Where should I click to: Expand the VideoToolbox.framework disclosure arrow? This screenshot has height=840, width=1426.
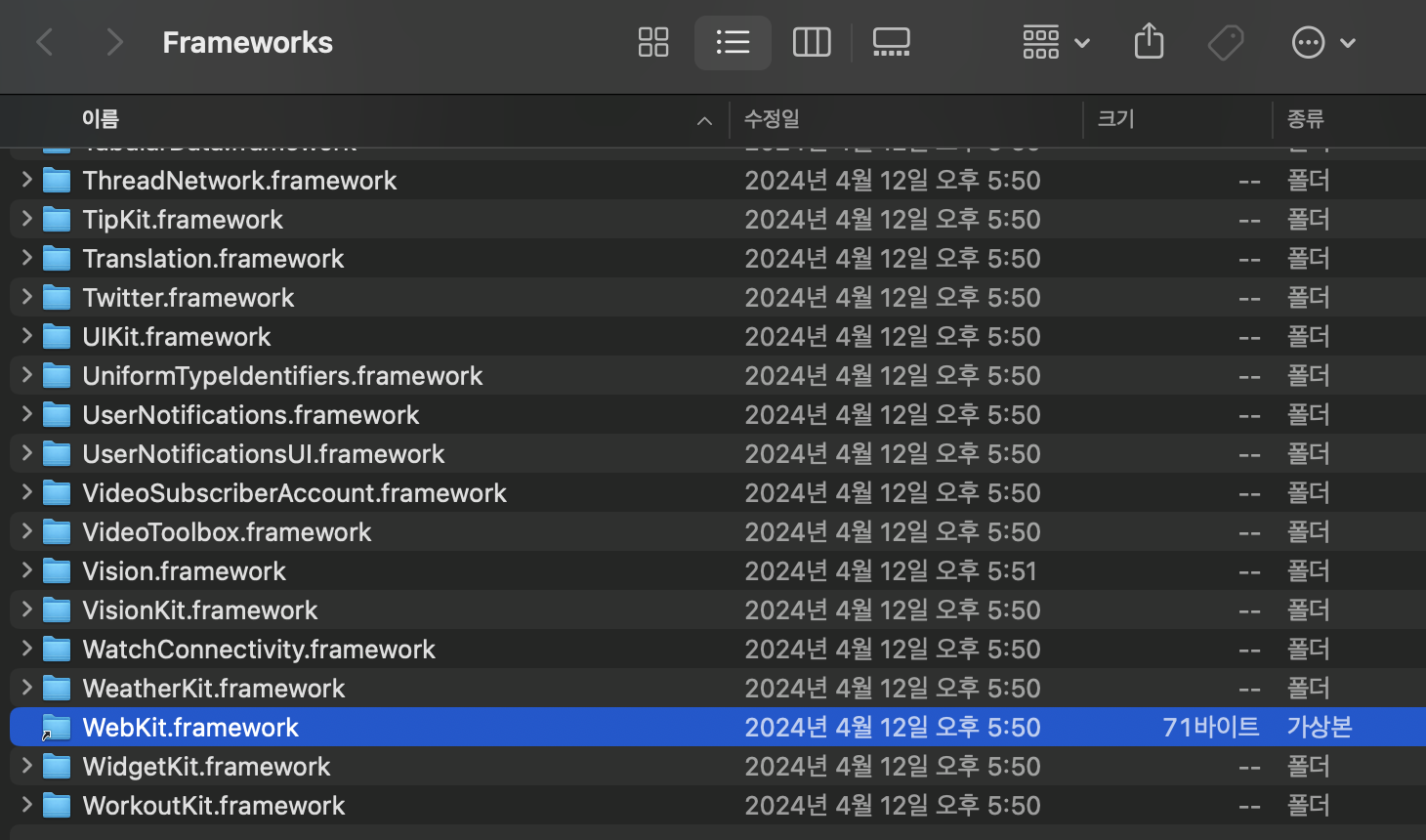(26, 530)
